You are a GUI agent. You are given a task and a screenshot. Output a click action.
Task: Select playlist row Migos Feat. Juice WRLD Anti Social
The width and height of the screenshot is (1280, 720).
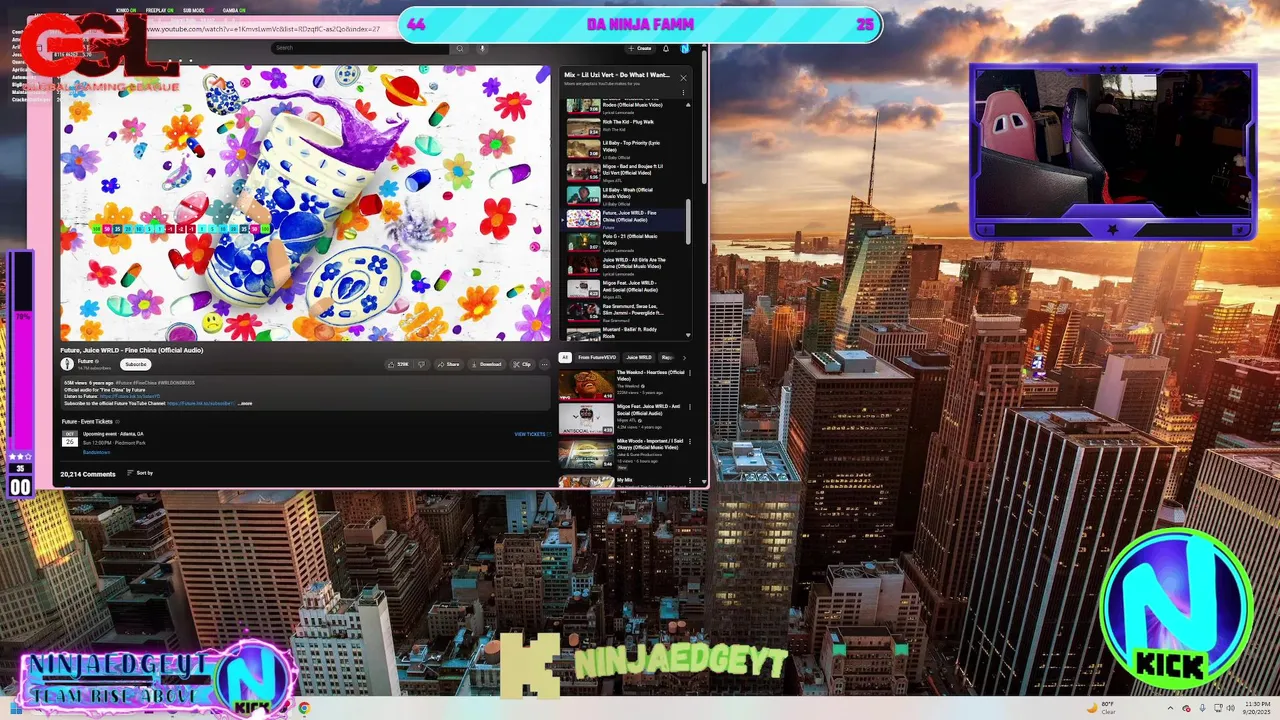click(x=625, y=289)
